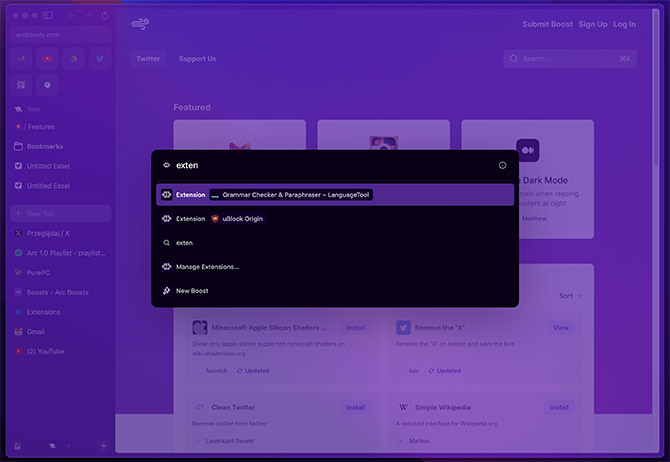Click the Dark Mode featured card icon
The height and width of the screenshot is (462, 670).
click(x=527, y=150)
